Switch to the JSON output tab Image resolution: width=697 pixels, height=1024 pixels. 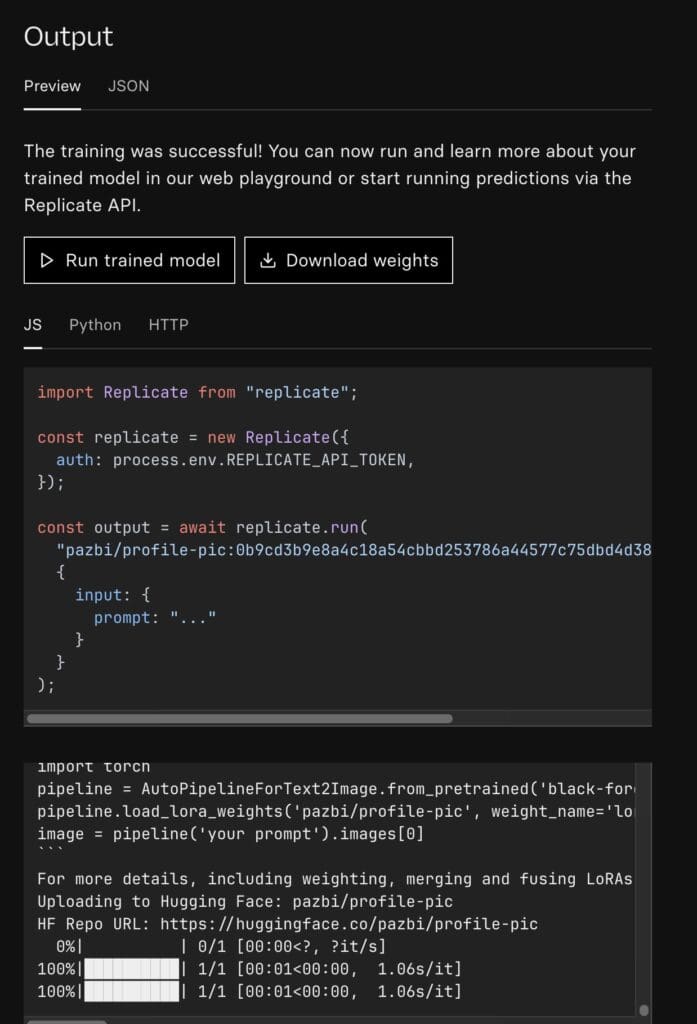coord(129,86)
